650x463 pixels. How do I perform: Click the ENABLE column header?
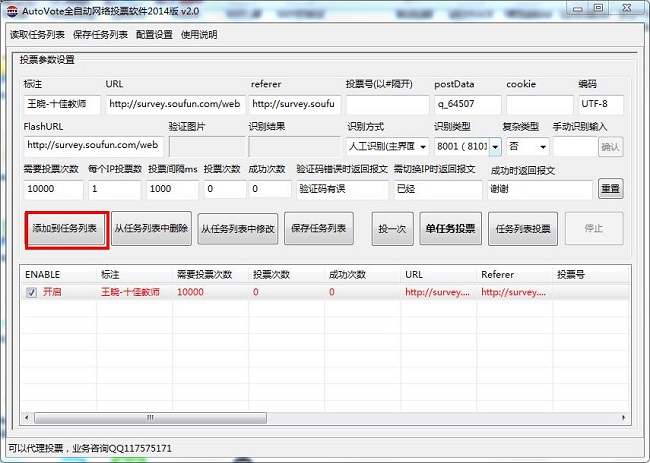pos(58,274)
